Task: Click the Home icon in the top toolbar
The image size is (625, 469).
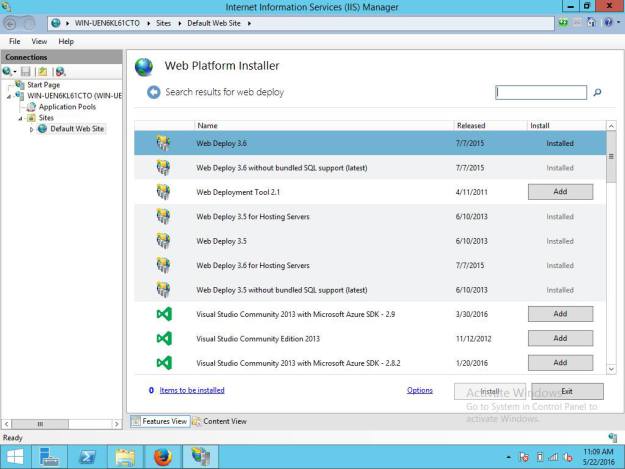Action: 591,22
